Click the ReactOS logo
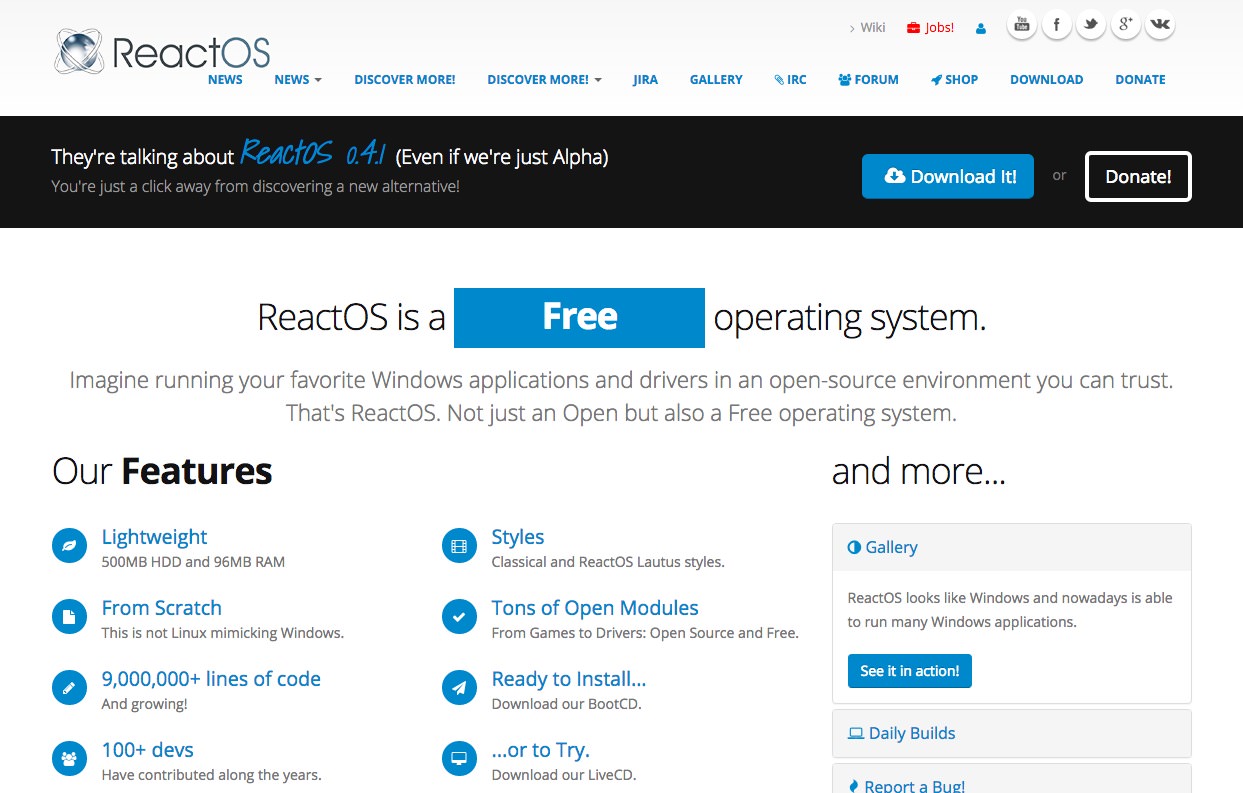The width and height of the screenshot is (1243, 793). tap(162, 52)
